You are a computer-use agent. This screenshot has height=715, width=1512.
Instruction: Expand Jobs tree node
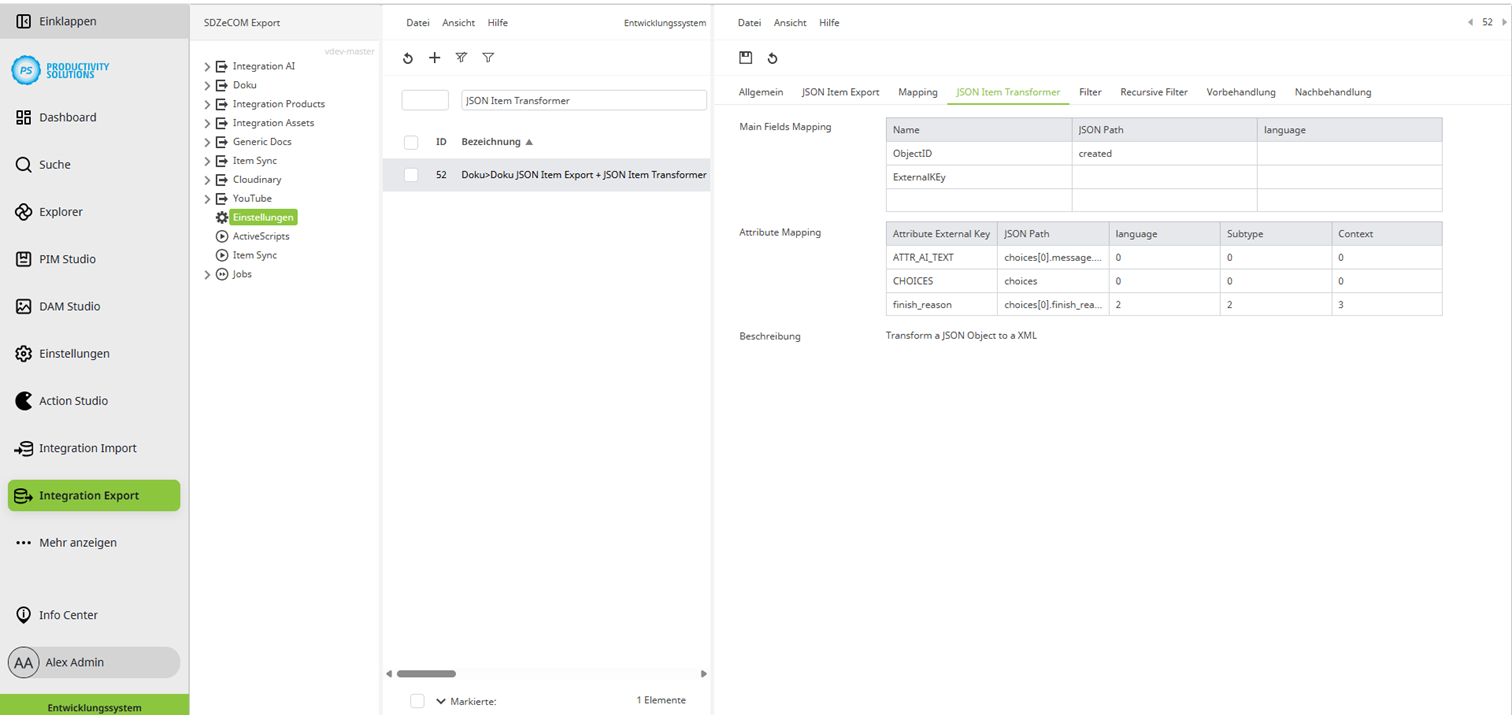point(207,275)
